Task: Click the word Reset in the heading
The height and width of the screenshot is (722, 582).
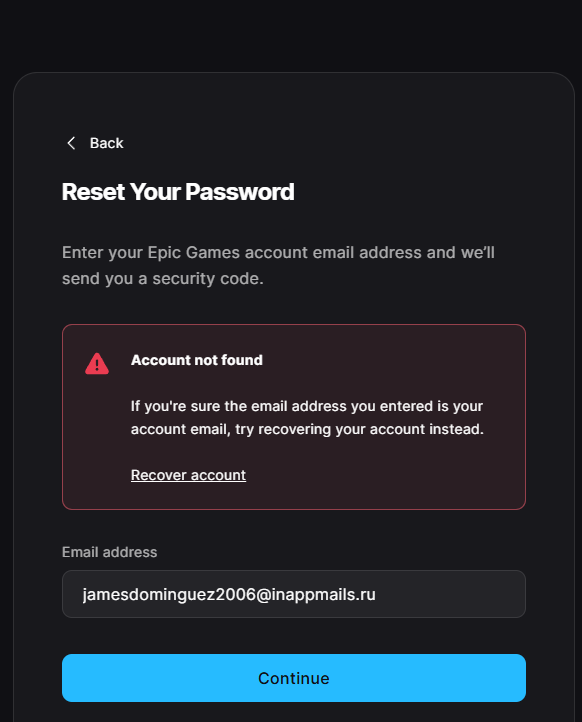Action: (x=93, y=192)
